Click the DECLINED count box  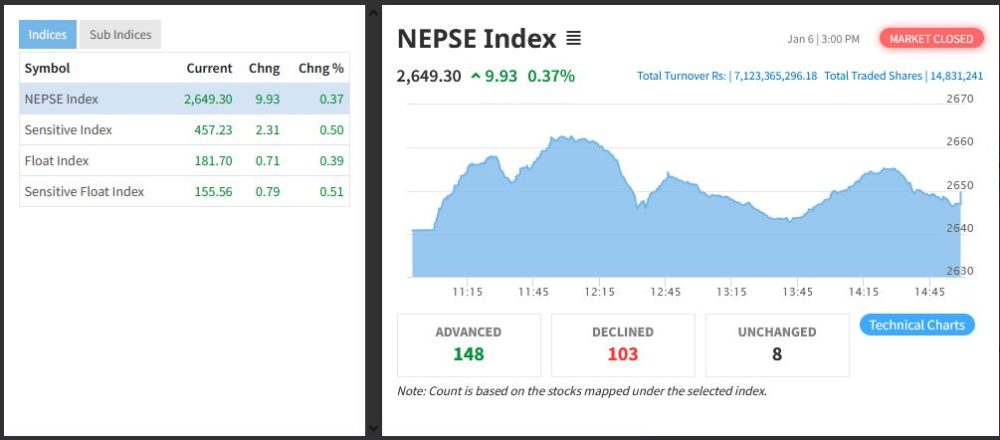tap(622, 344)
